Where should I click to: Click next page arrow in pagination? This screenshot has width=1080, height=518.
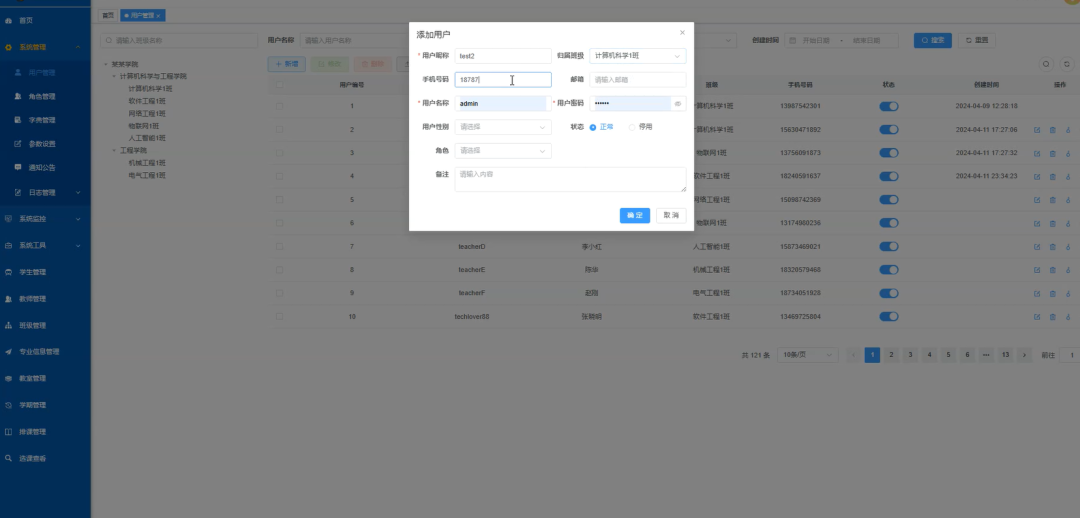click(1024, 355)
